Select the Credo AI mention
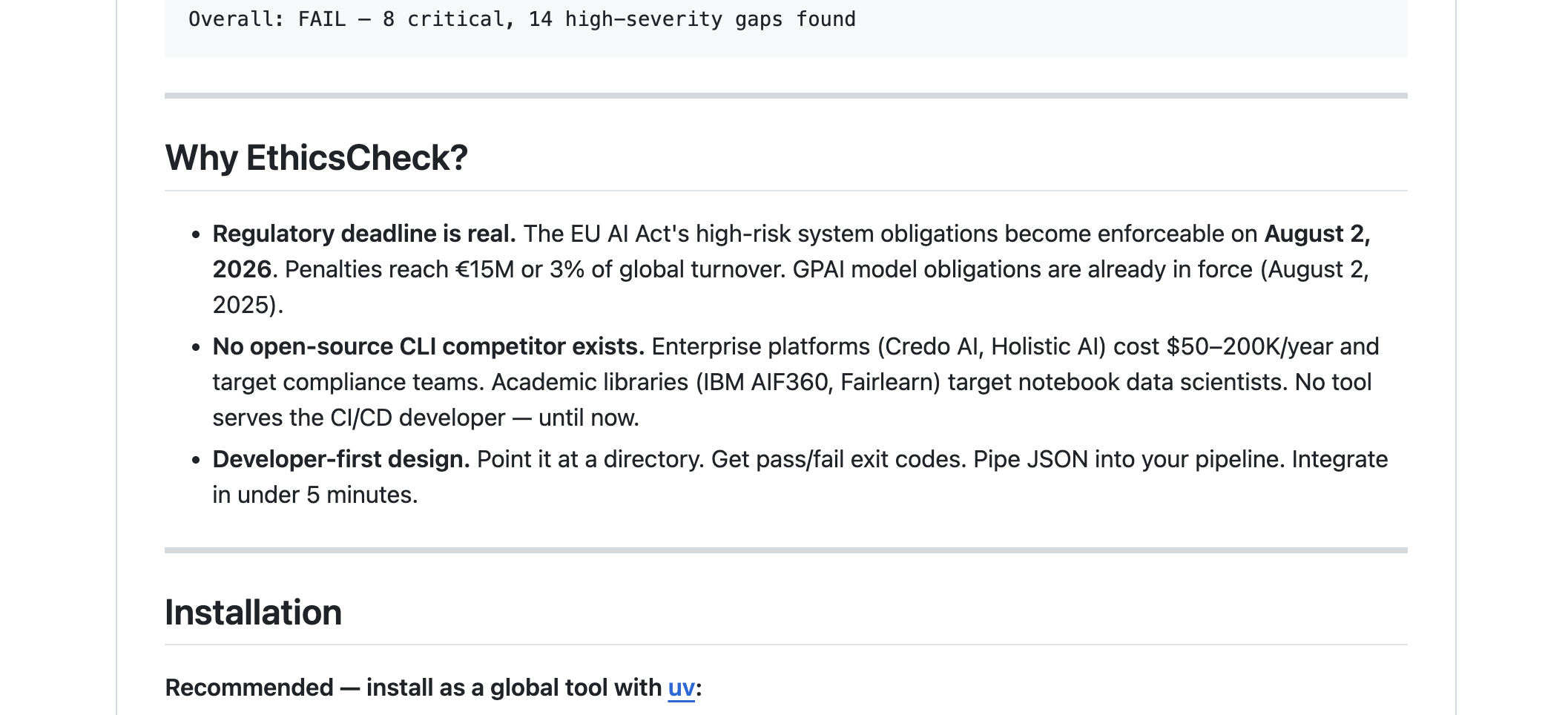 [937, 345]
